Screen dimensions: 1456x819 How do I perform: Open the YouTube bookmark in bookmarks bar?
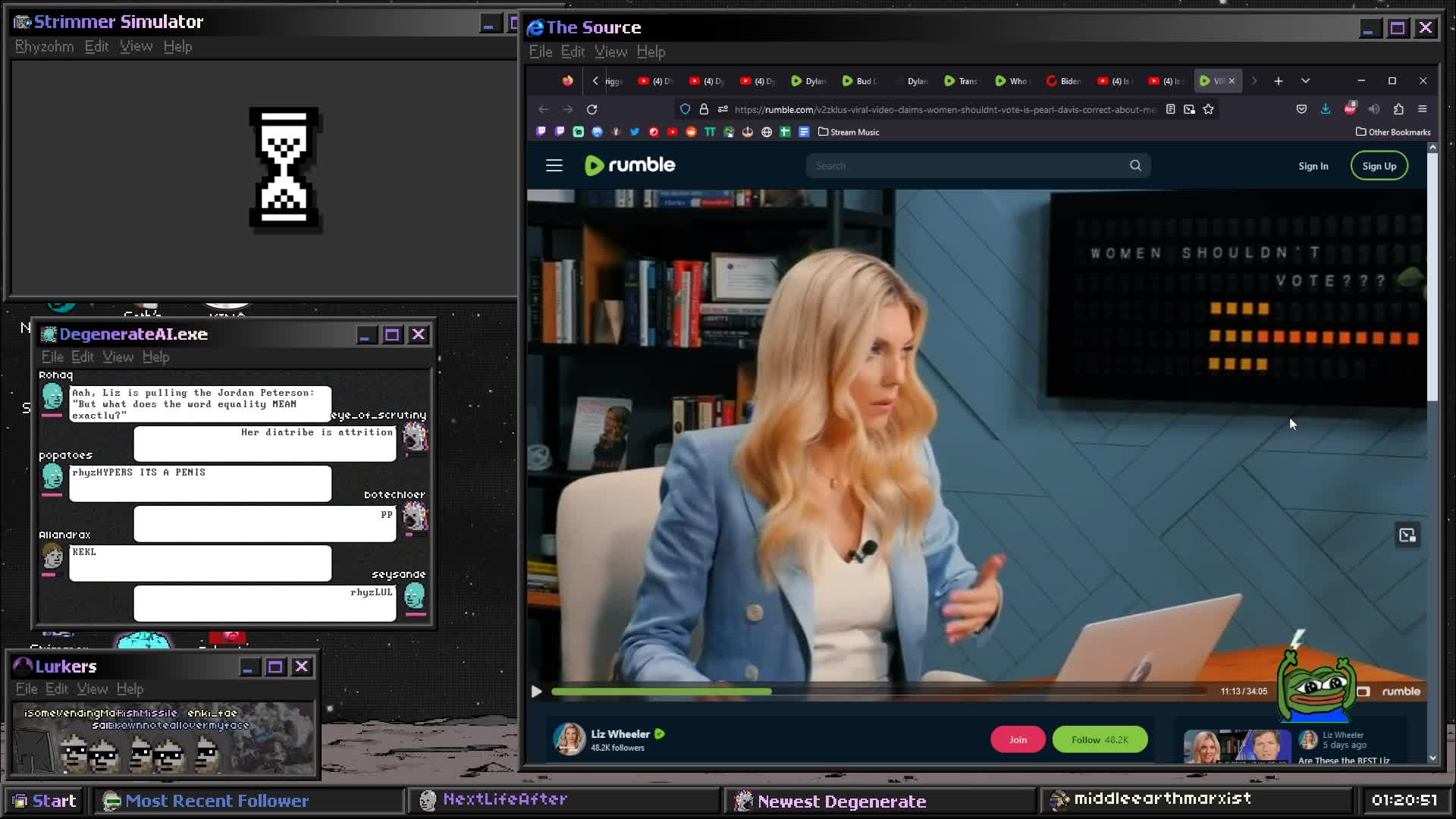pyautogui.click(x=672, y=132)
